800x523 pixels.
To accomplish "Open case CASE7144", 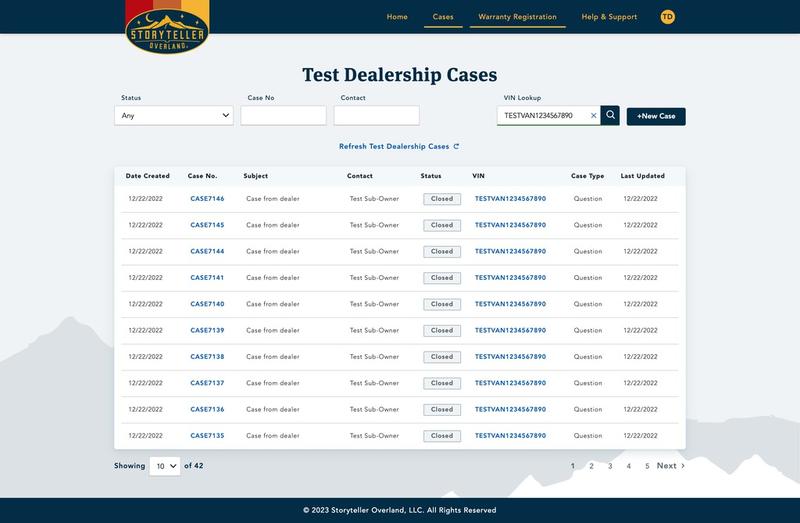I will (x=207, y=252).
